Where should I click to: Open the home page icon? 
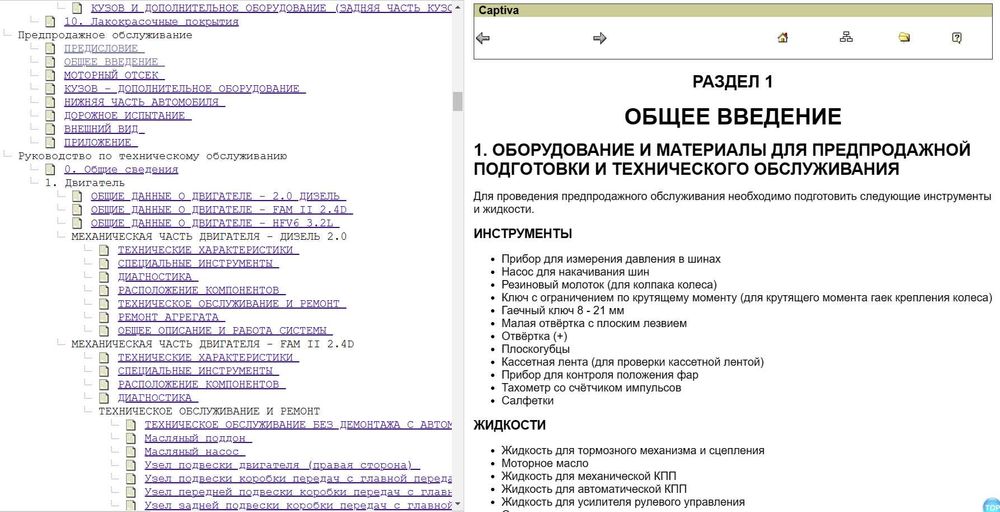(783, 38)
